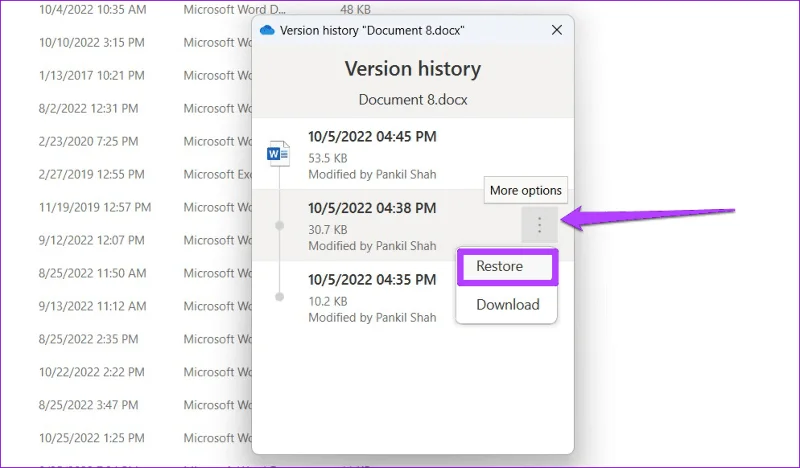Open More options for 04:38 PM version
Image resolution: width=800 pixels, height=468 pixels.
539,225
